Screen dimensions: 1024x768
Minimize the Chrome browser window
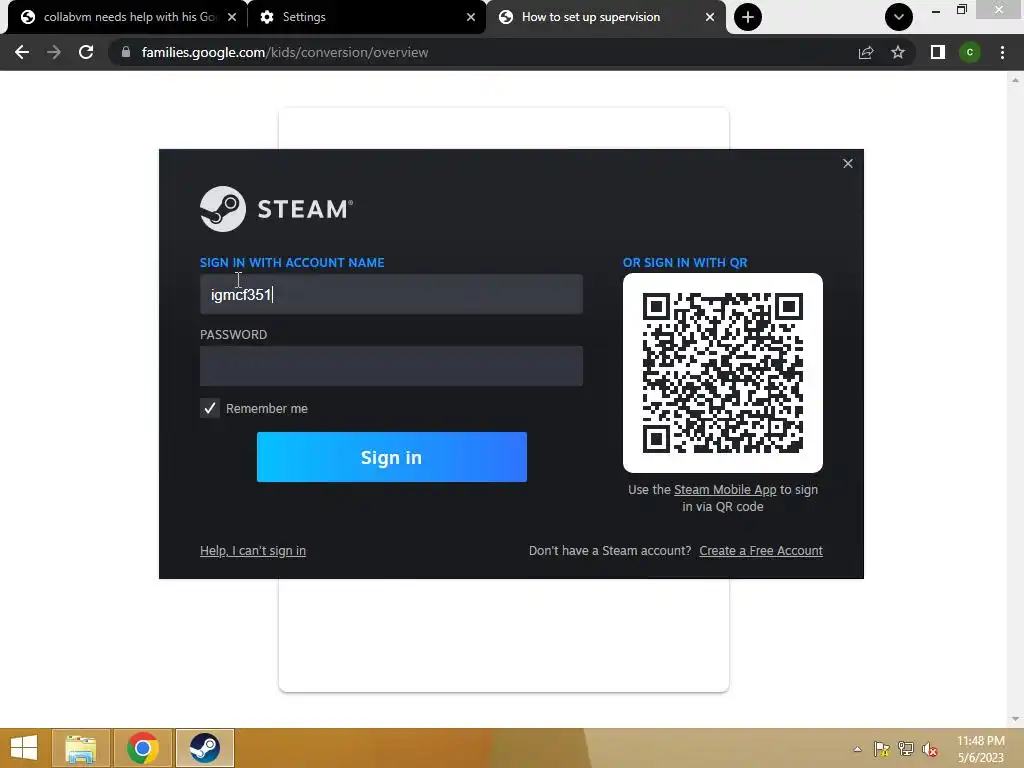click(936, 10)
